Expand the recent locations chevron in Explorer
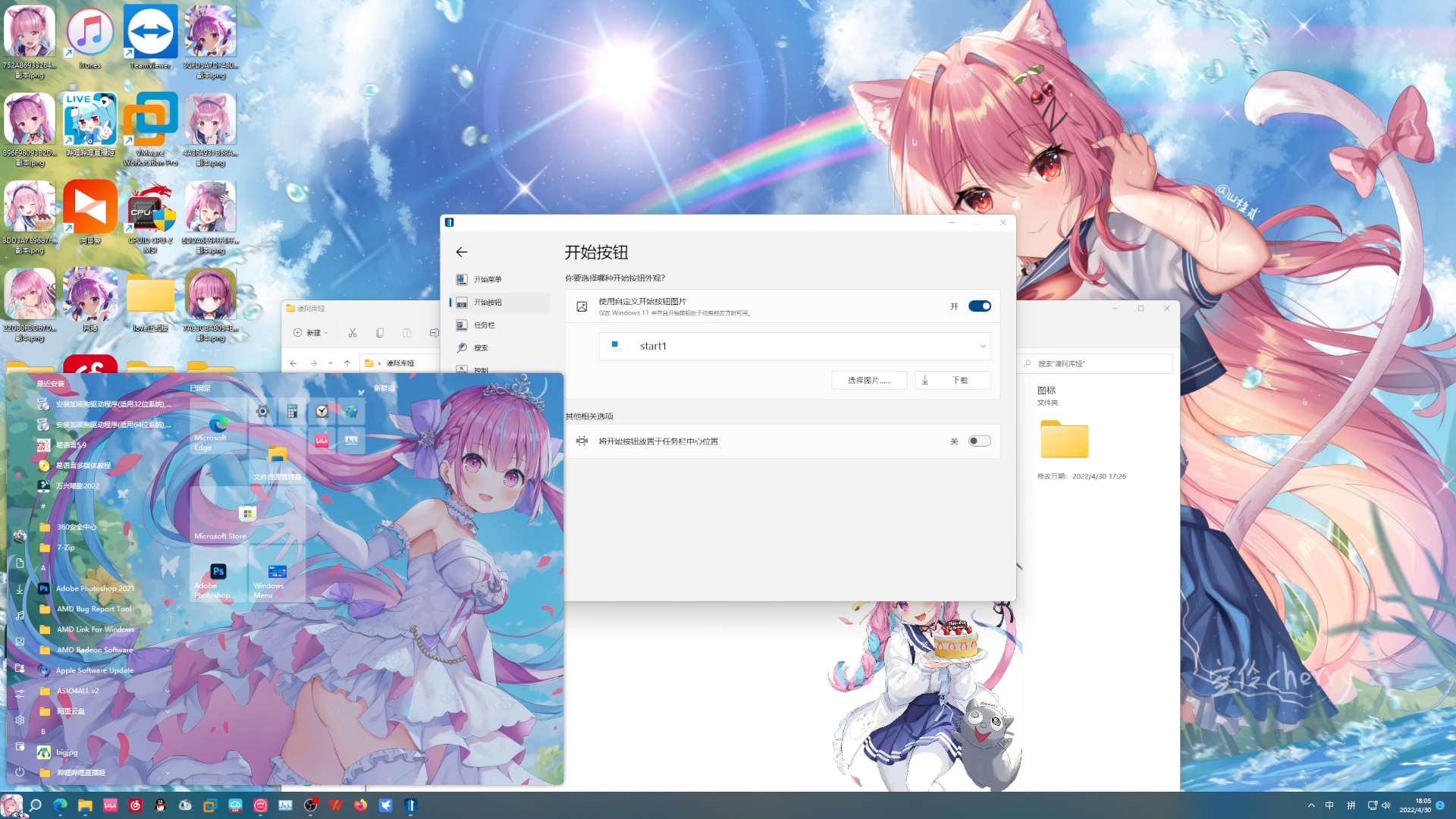 tap(331, 363)
